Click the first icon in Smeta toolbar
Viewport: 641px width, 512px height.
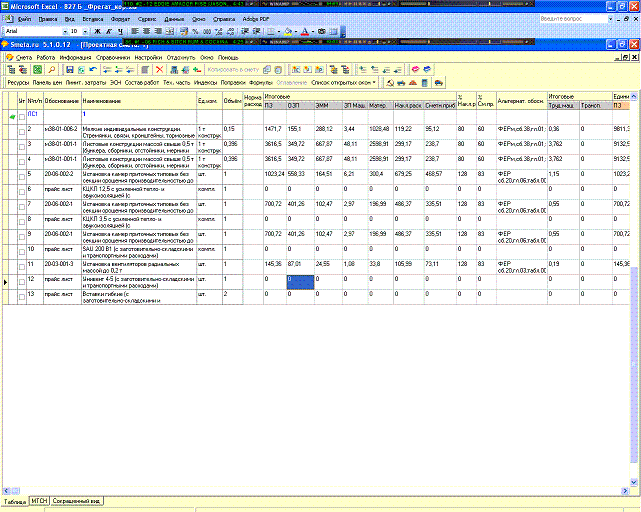coord(11,70)
